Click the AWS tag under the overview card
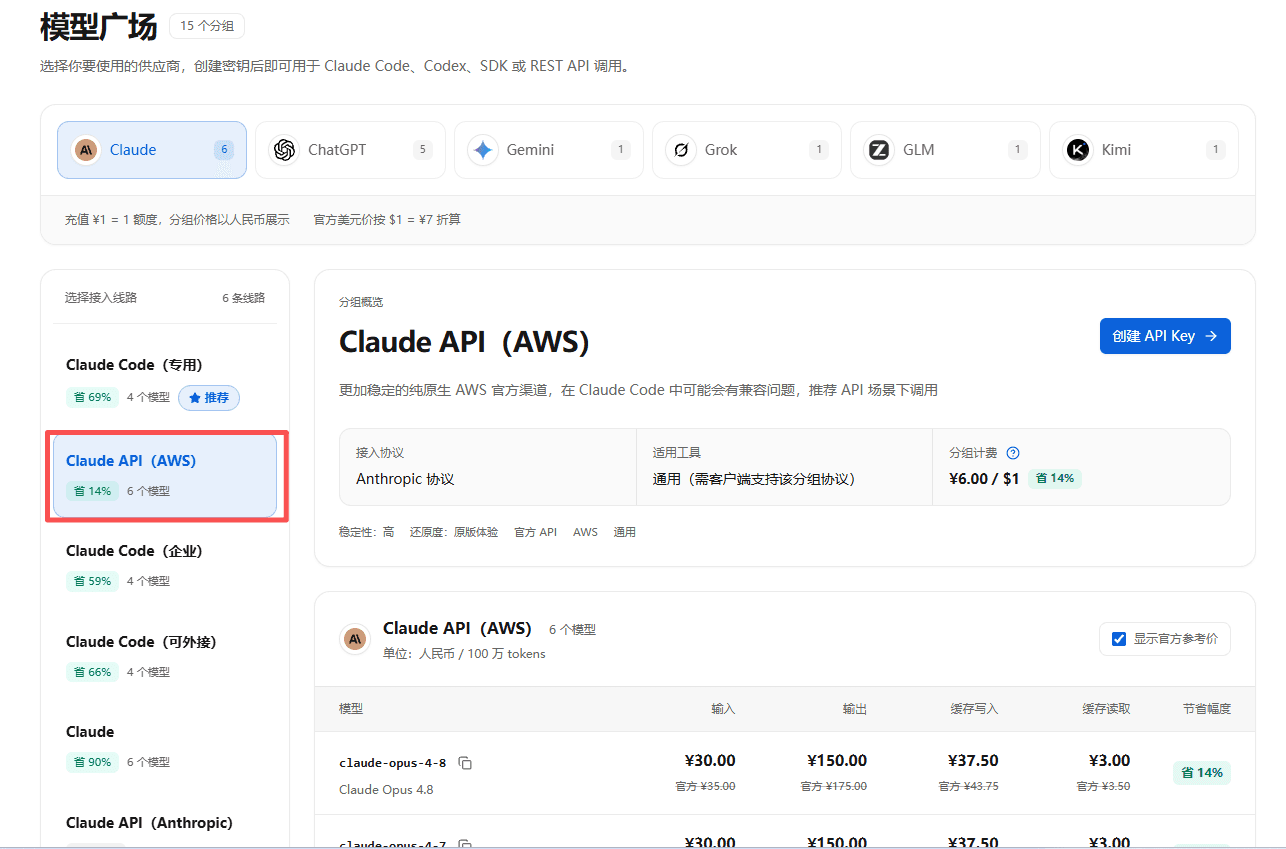The width and height of the screenshot is (1286, 849). (x=585, y=533)
